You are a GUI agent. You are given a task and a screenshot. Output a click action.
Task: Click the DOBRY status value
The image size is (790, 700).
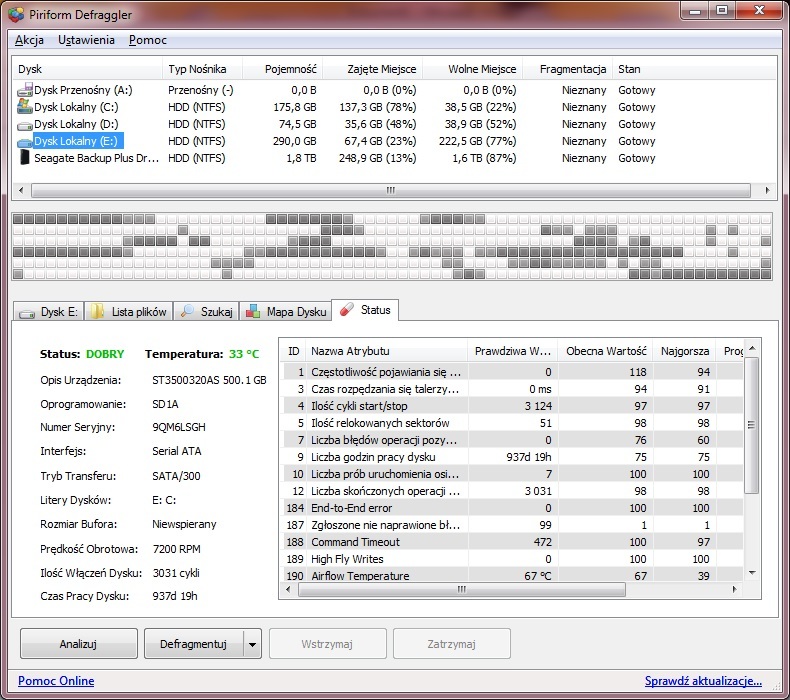105,354
